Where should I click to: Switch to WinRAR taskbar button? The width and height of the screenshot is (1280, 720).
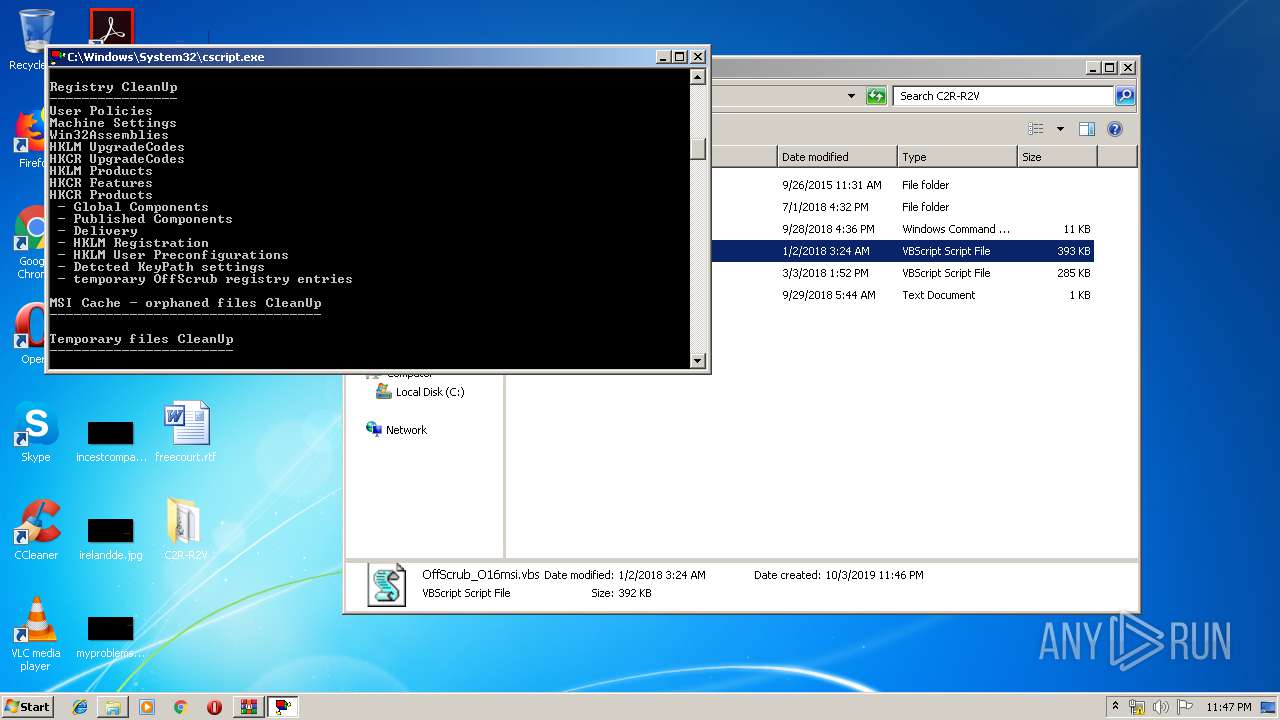tap(249, 707)
